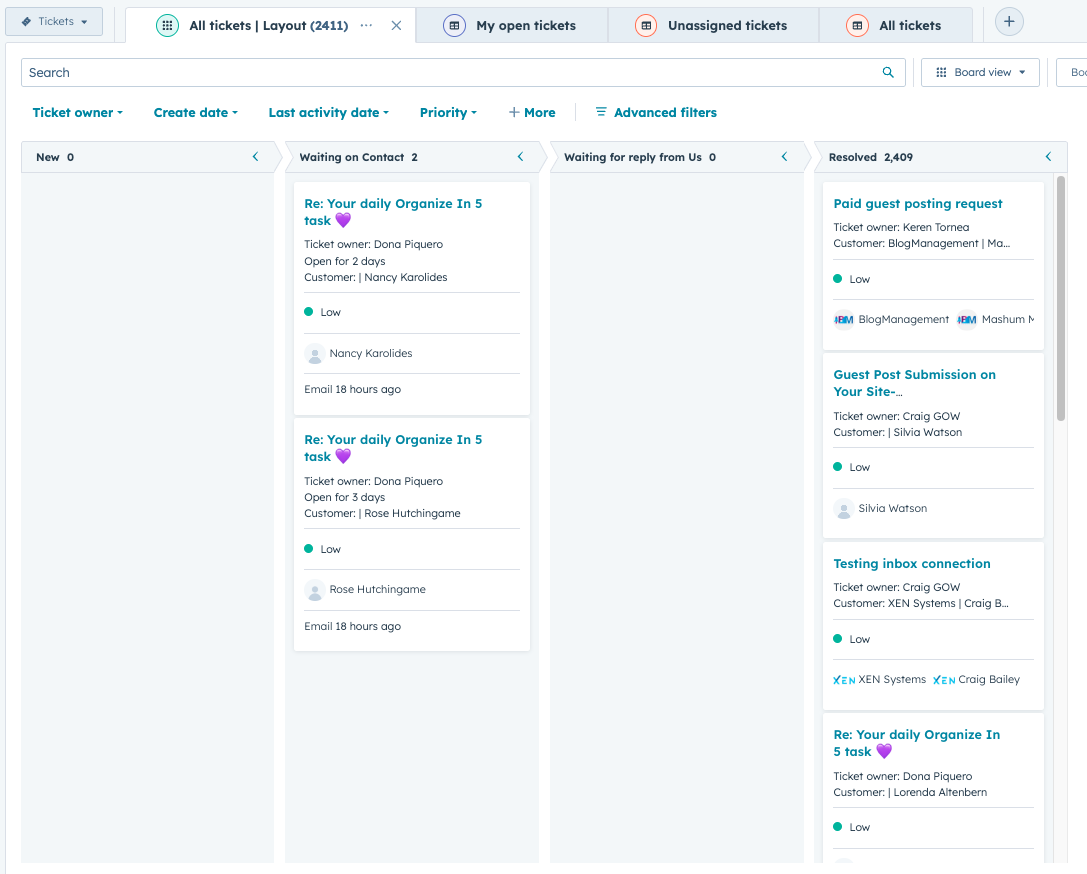Screen dimensions: 1087x874
Task: Collapse the Waiting for reply from Us column
Action: click(x=784, y=157)
